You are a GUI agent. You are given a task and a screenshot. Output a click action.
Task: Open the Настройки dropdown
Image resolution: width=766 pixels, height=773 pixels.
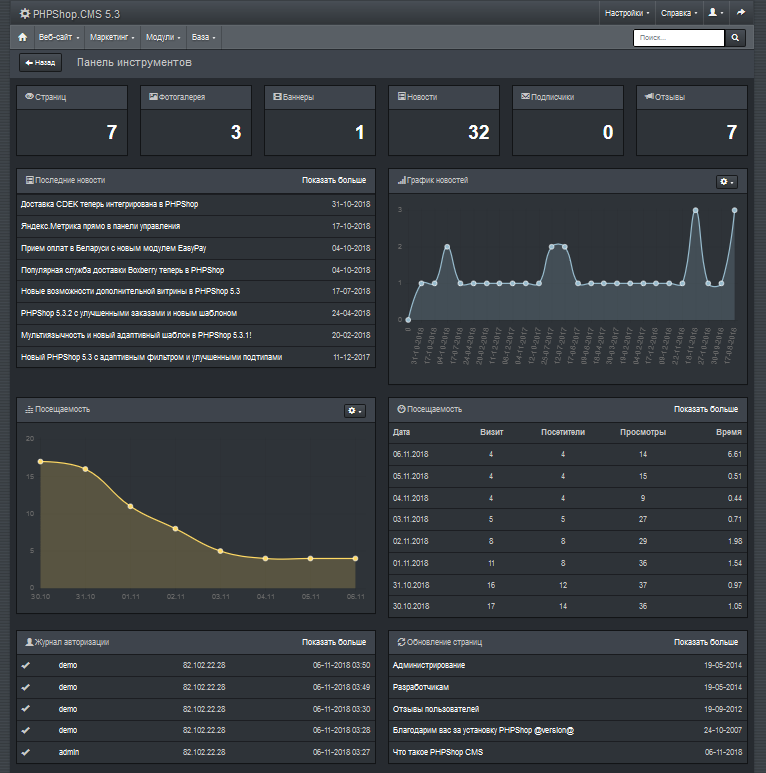pyautogui.click(x=627, y=13)
